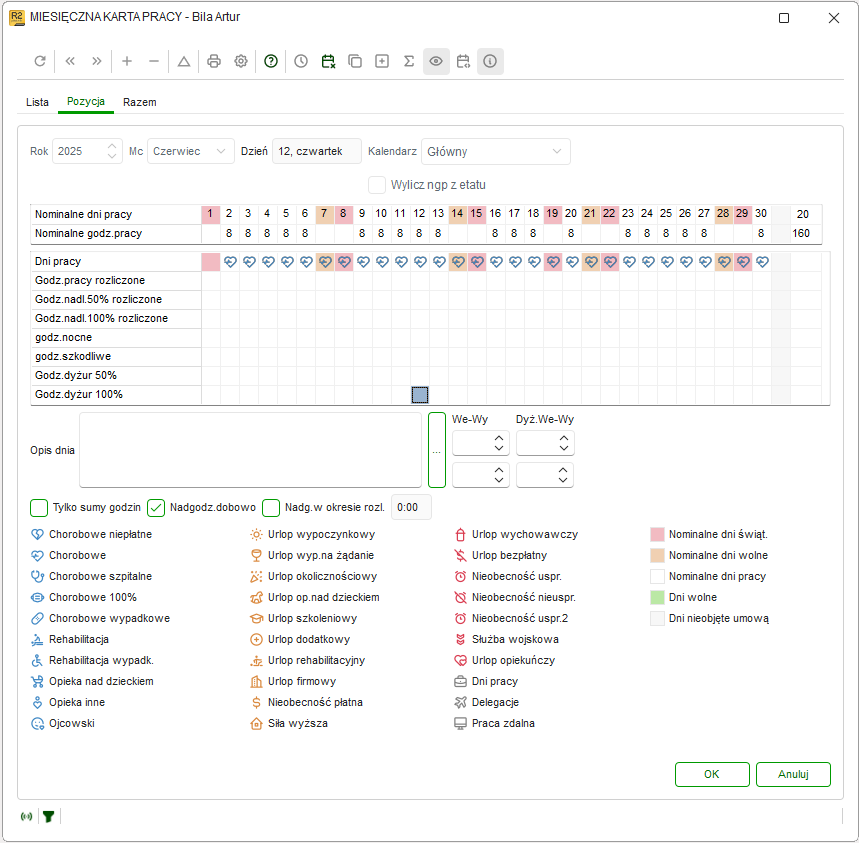Click the refresh icon in the toolbar
Screen dimensions: 859x843
pyautogui.click(x=40, y=61)
